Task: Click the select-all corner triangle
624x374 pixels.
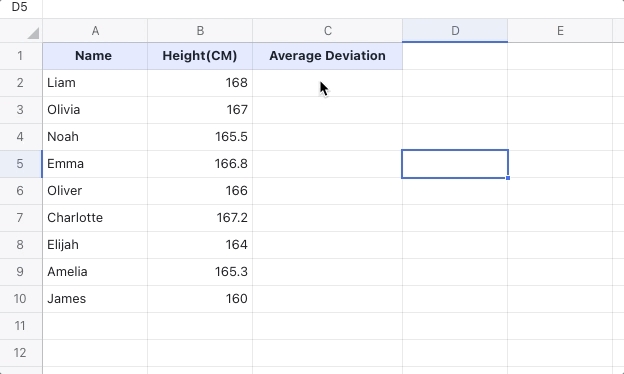Action: [33, 33]
